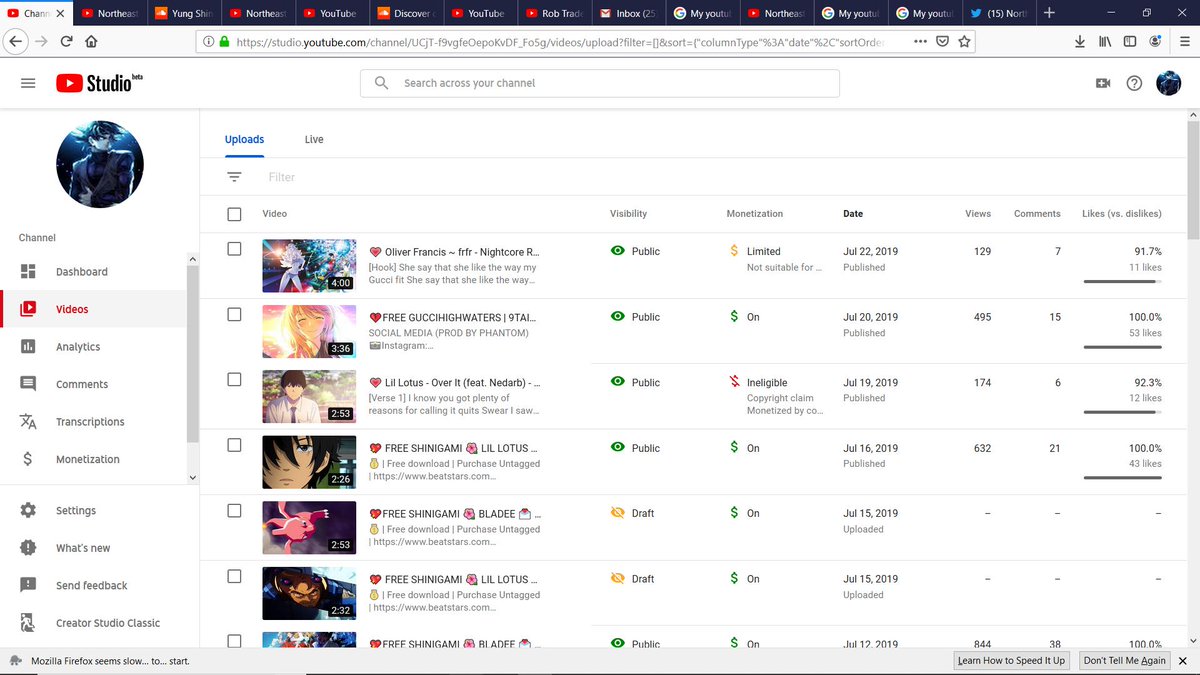Go to Firefox home page icon

(x=91, y=42)
